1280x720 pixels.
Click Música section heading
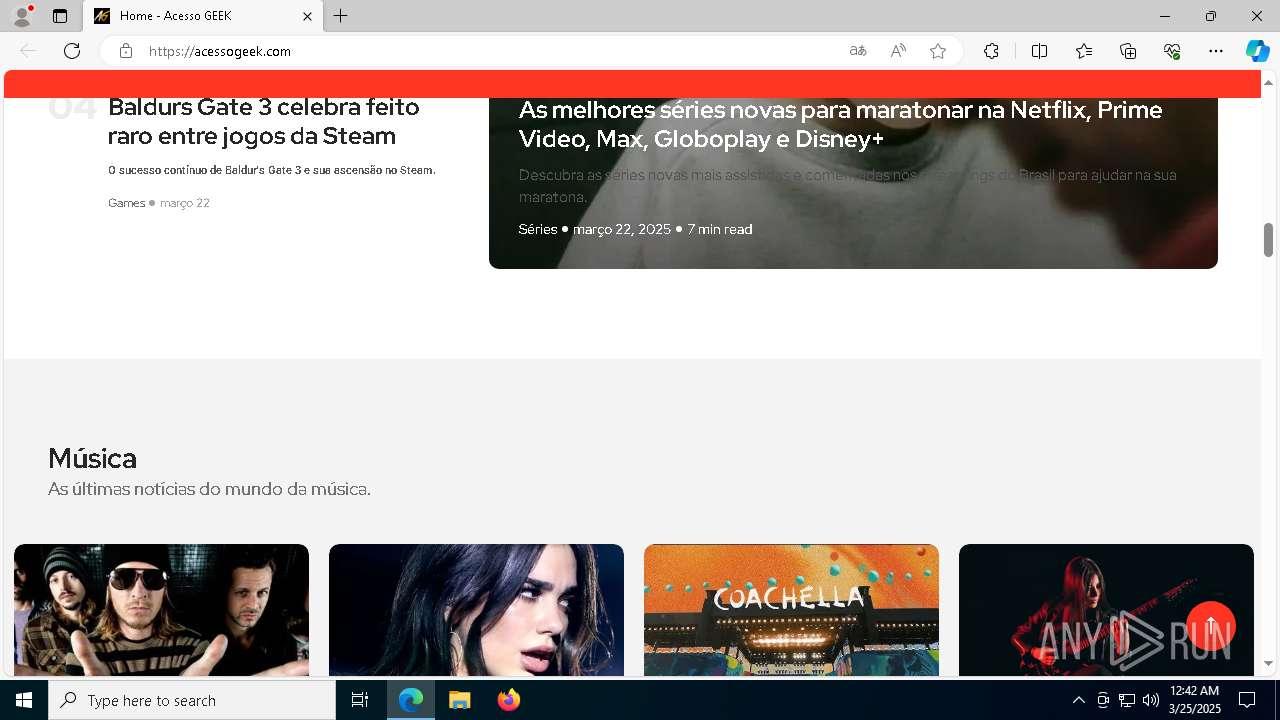click(x=92, y=458)
